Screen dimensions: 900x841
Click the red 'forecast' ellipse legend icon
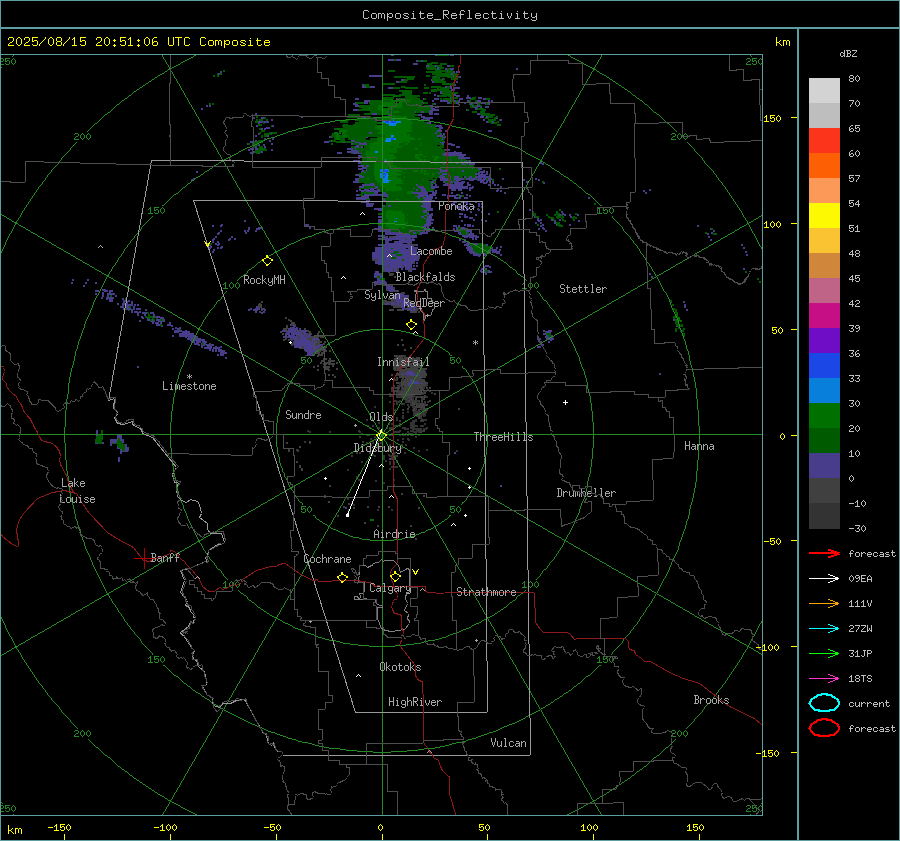point(824,728)
